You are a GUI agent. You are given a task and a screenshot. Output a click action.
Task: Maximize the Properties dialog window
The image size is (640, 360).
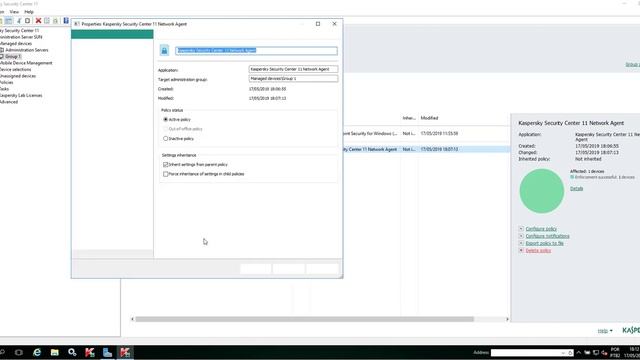[318, 24]
